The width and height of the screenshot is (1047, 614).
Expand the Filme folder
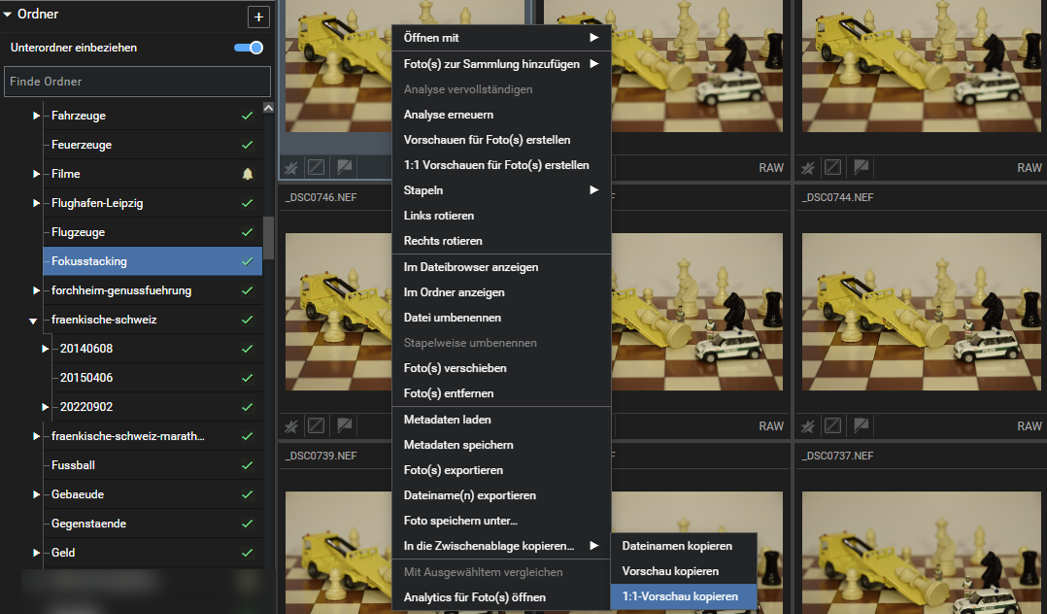36,174
